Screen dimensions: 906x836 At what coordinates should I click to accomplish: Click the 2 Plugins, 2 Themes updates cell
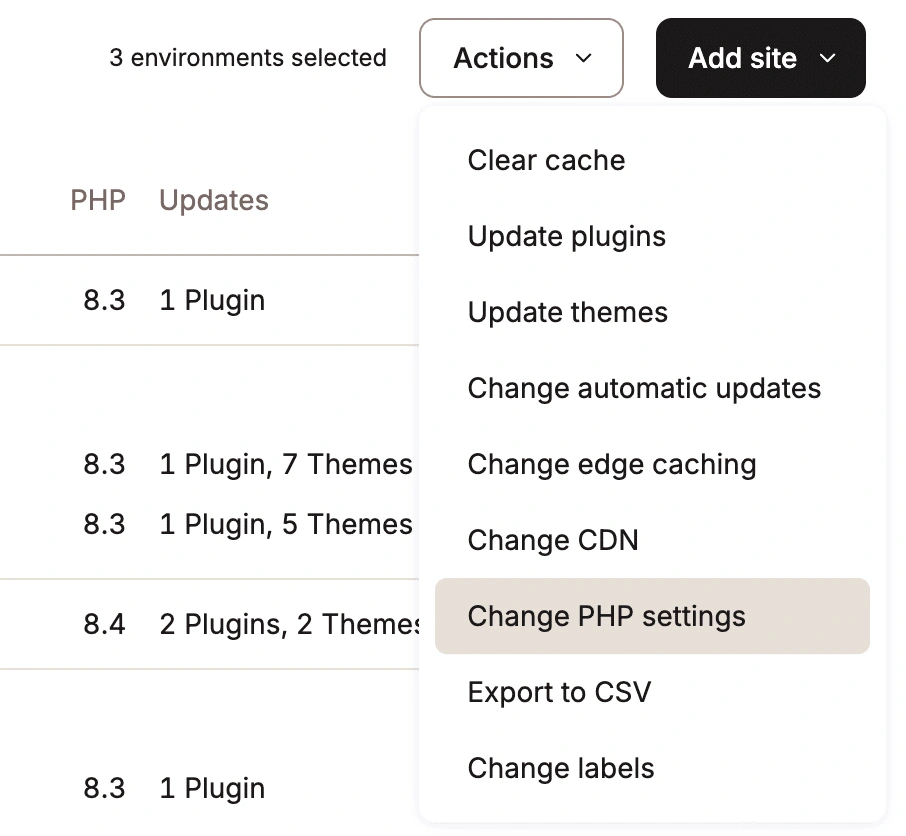pos(290,624)
